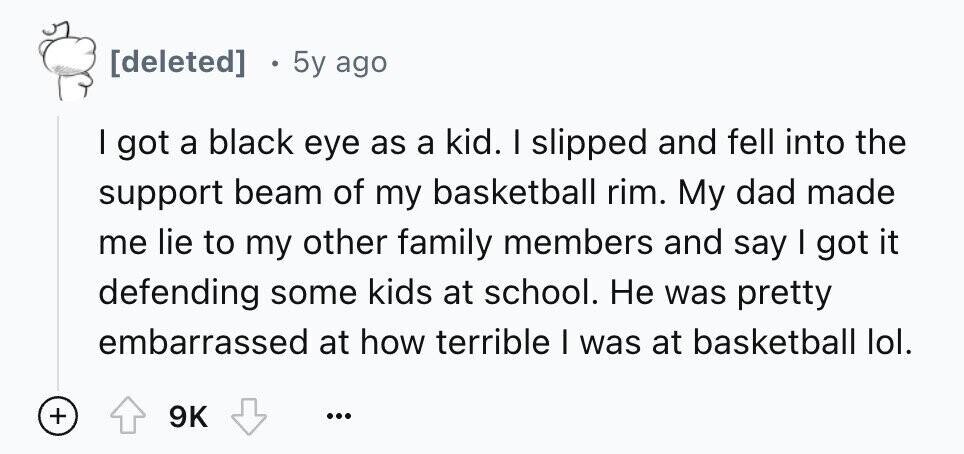The image size is (964, 454).
Task: Open the three-dot more options menu
Action: click(339, 418)
